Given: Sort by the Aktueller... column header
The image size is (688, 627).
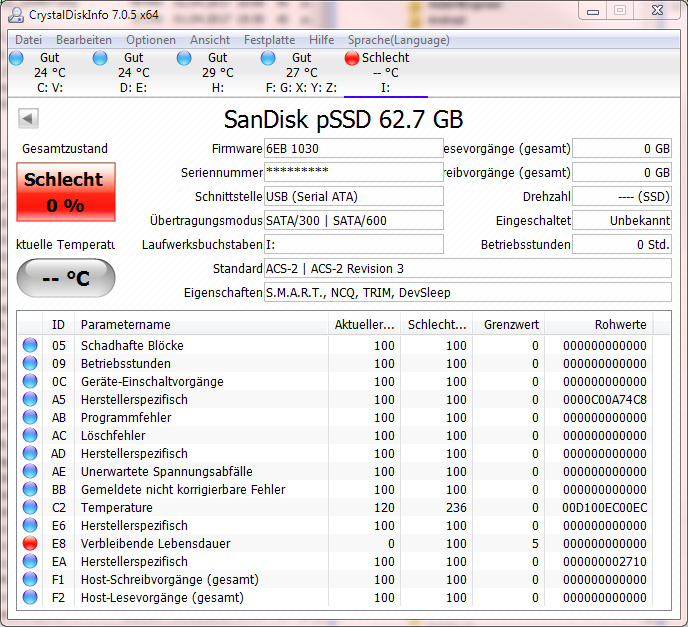Looking at the screenshot, I should point(364,325).
